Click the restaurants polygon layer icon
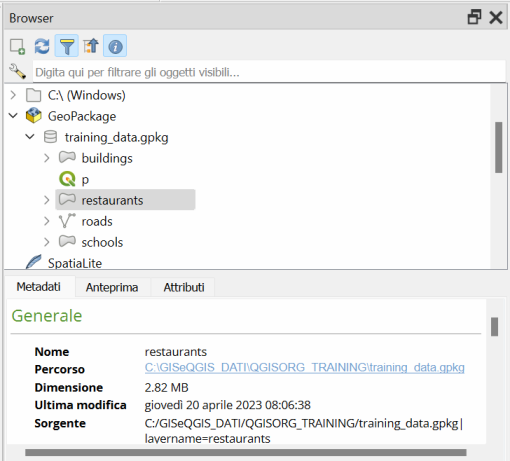 (x=67, y=199)
